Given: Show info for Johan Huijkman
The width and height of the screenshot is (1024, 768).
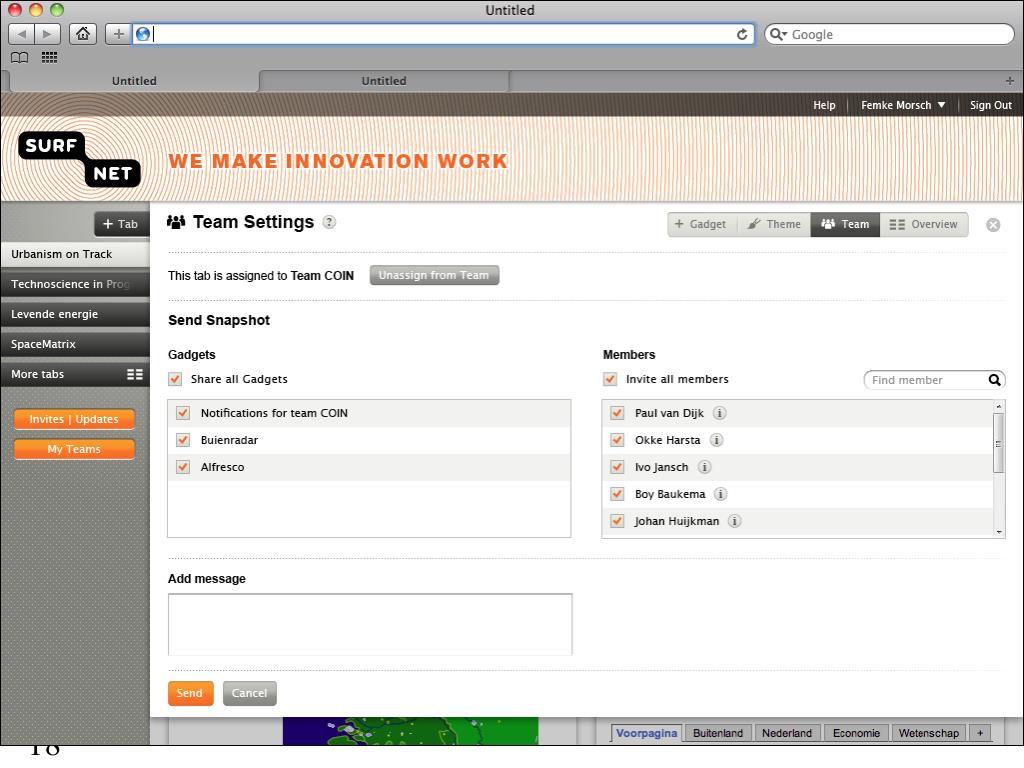Looking at the screenshot, I should coord(735,521).
